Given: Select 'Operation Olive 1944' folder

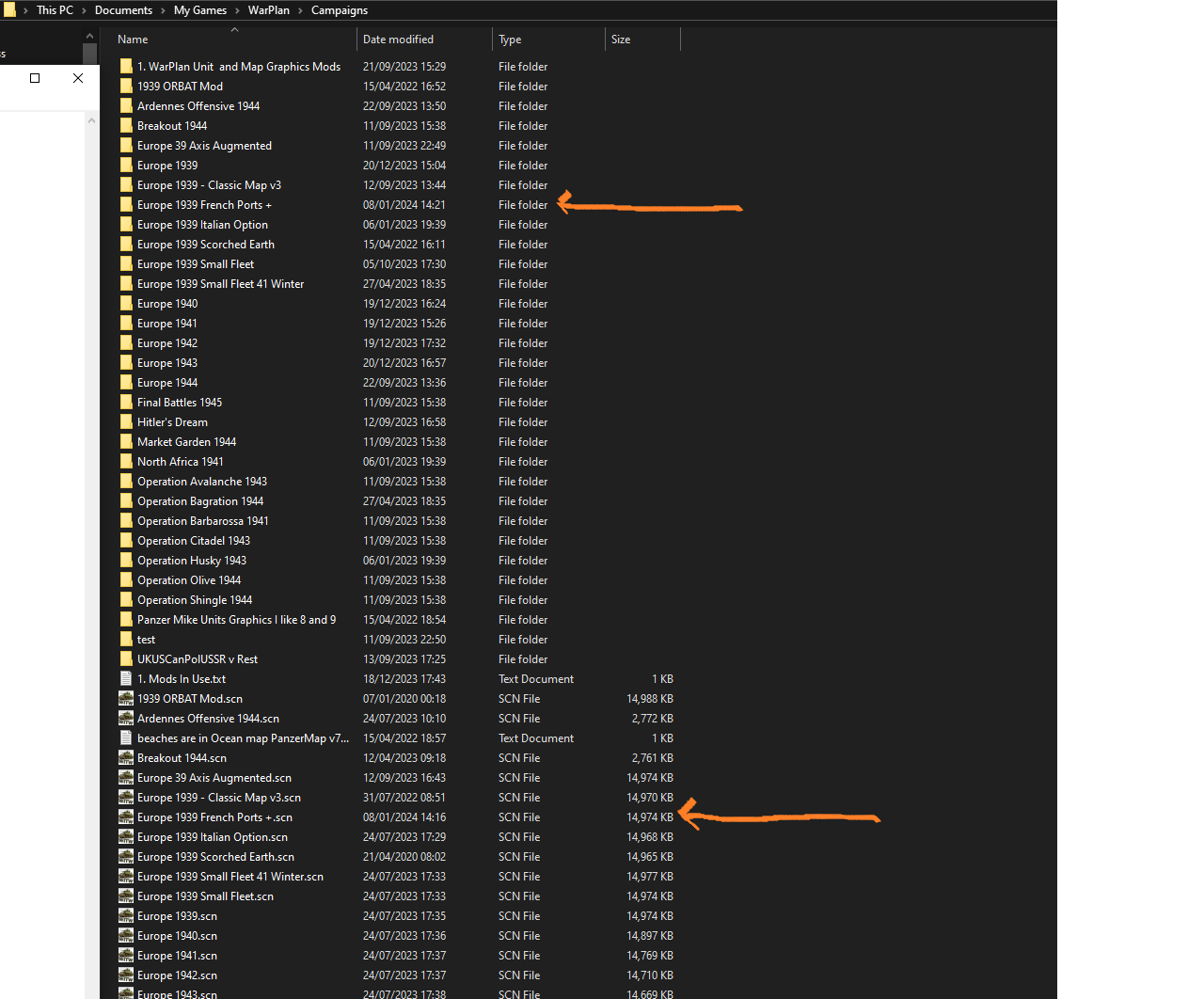Looking at the screenshot, I should pyautogui.click(x=189, y=579).
